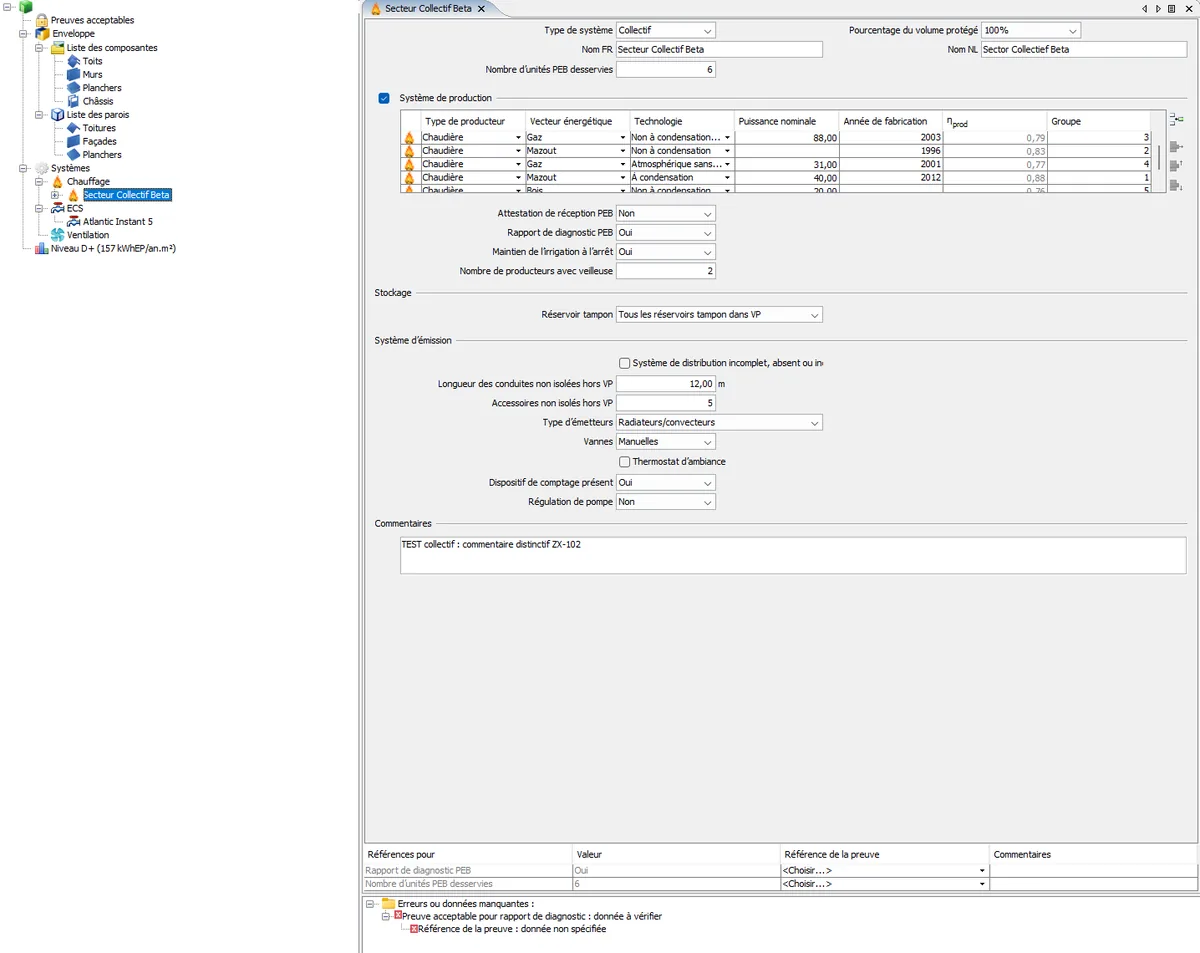Open the document list button in the tab bar

pos(1171,8)
